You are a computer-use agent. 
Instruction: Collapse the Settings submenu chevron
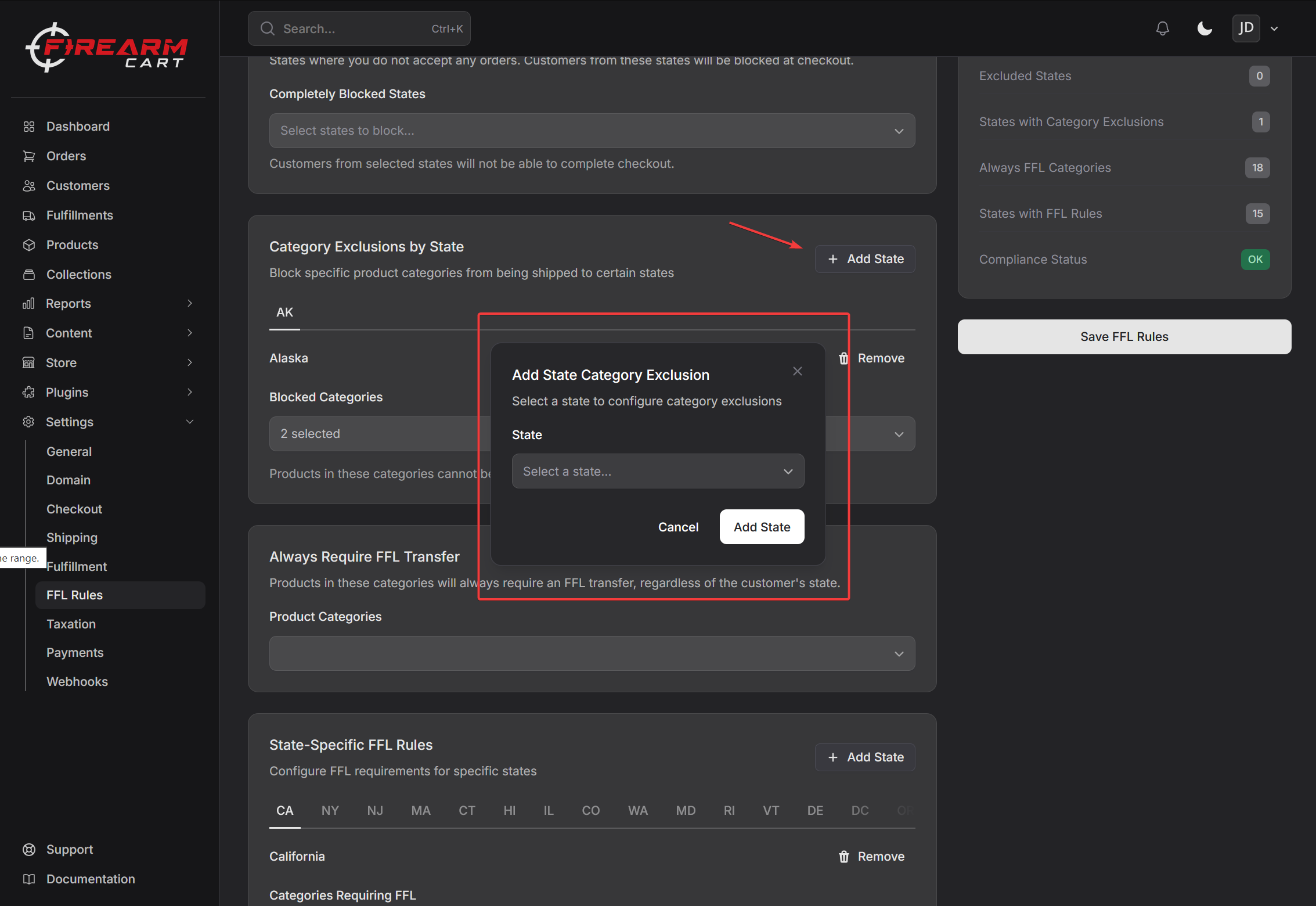click(x=190, y=422)
